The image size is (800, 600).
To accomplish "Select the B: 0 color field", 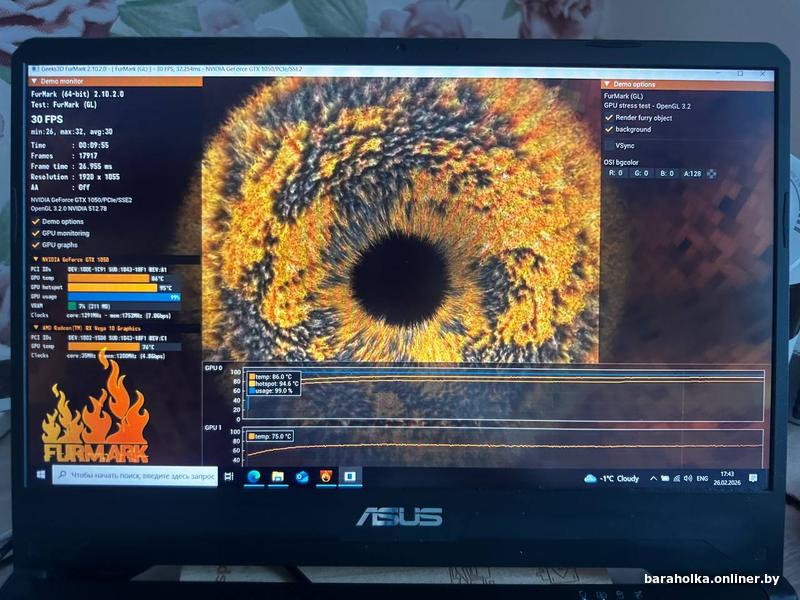I will [x=667, y=173].
